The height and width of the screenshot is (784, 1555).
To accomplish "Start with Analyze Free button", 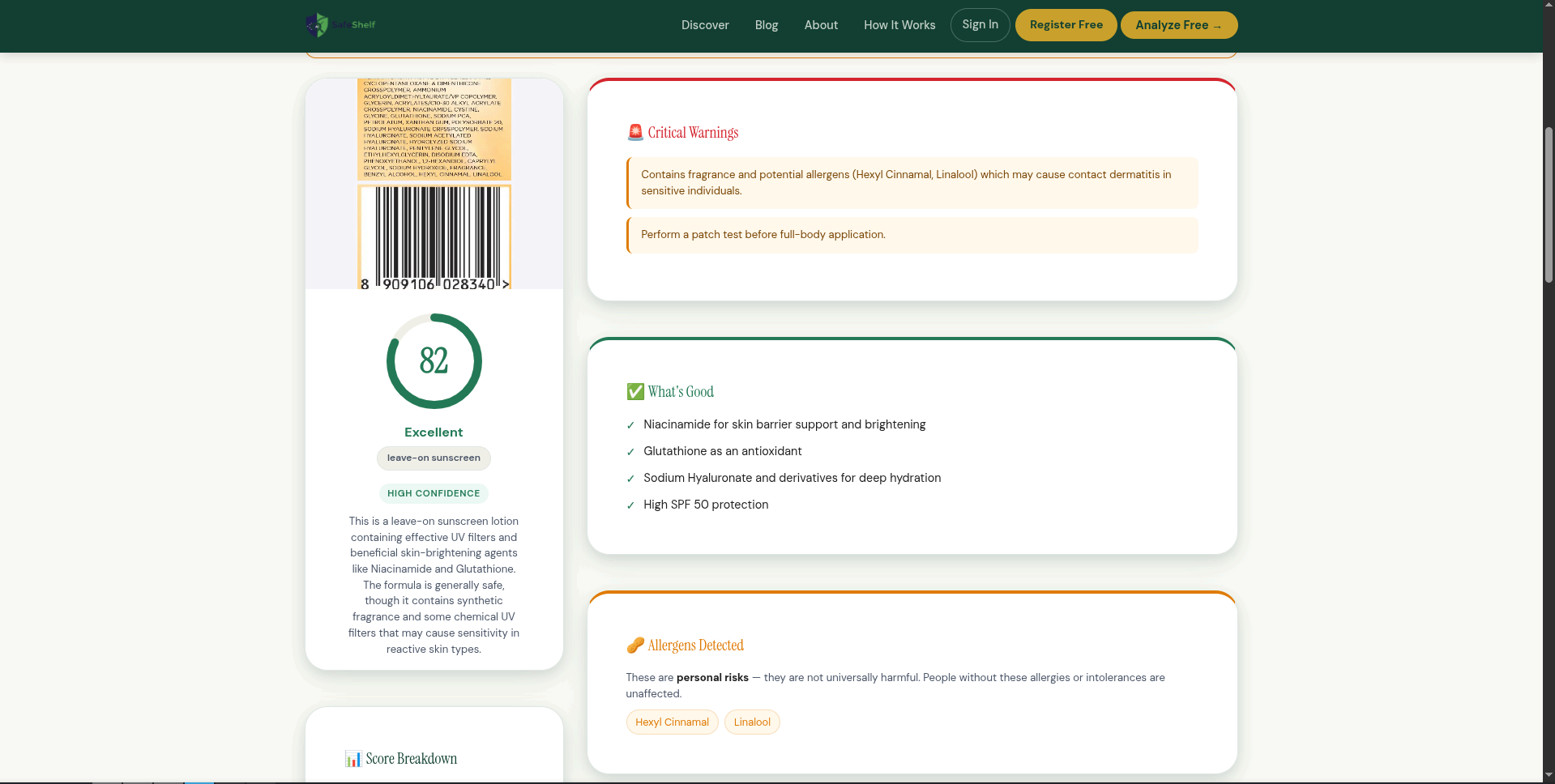I will (1179, 25).
